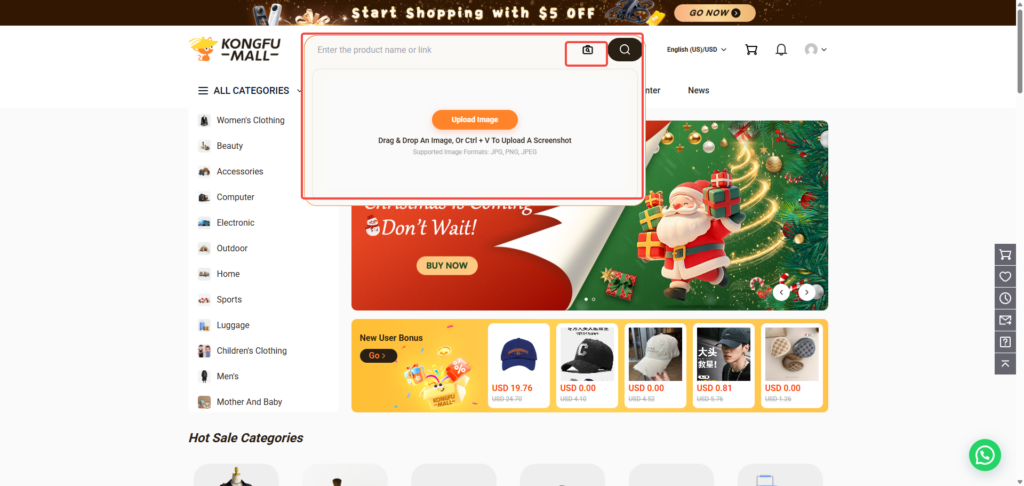Click the GO NOW promo button
The width and height of the screenshot is (1024, 486).
[714, 12]
